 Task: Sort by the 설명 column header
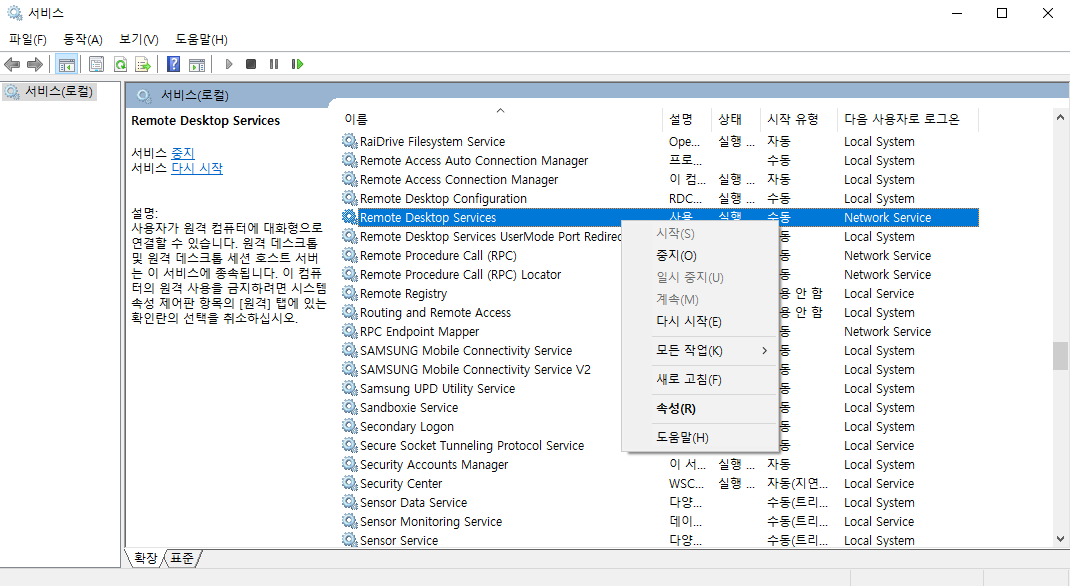coord(686,119)
